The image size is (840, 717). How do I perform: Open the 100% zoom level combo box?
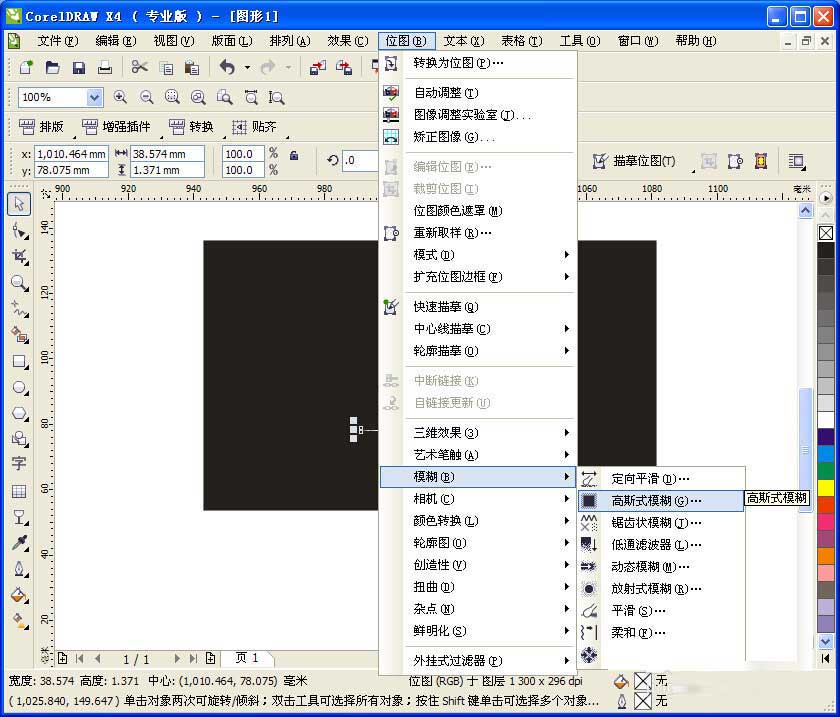(x=96, y=97)
